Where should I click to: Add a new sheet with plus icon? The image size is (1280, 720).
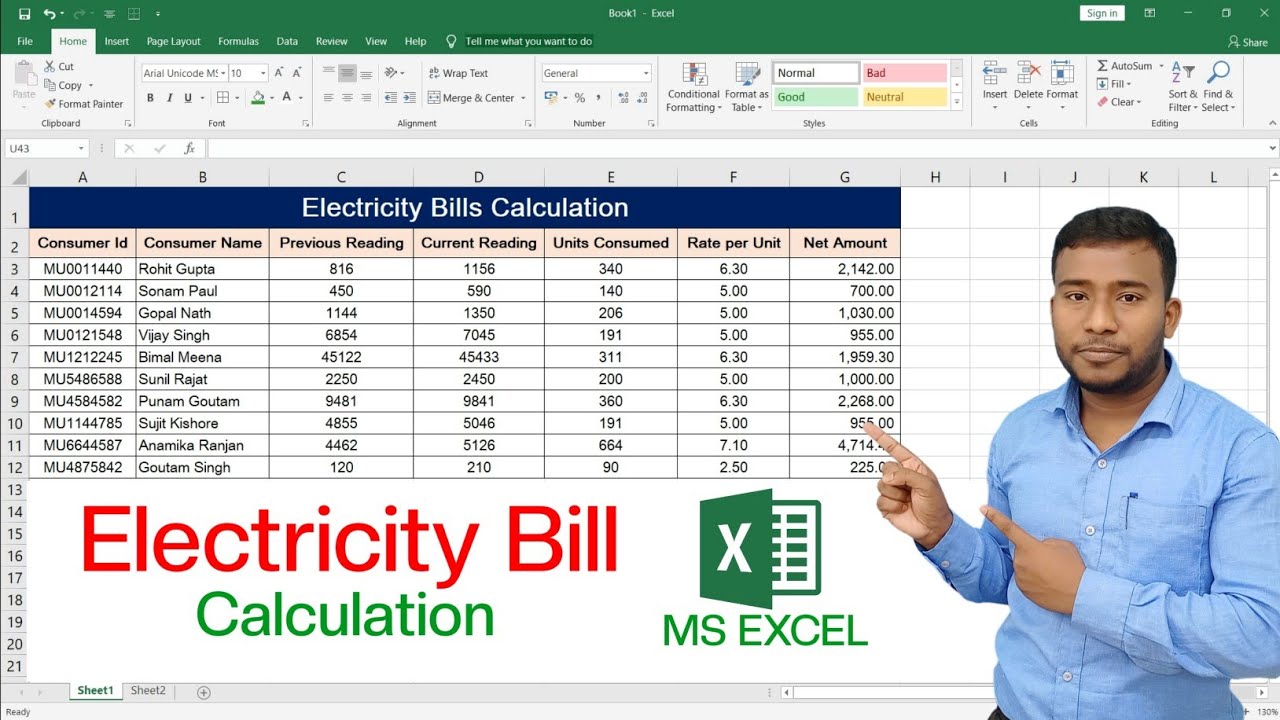(x=204, y=692)
